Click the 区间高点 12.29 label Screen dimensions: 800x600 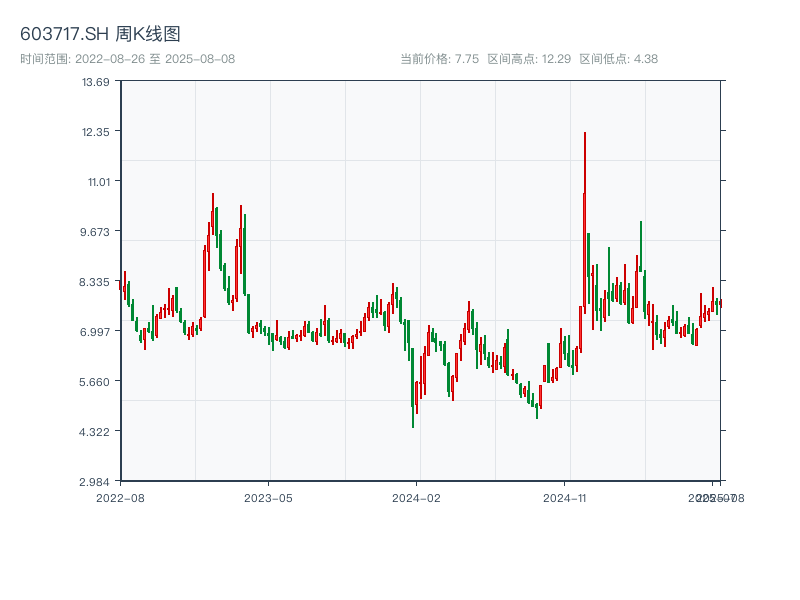[529, 59]
